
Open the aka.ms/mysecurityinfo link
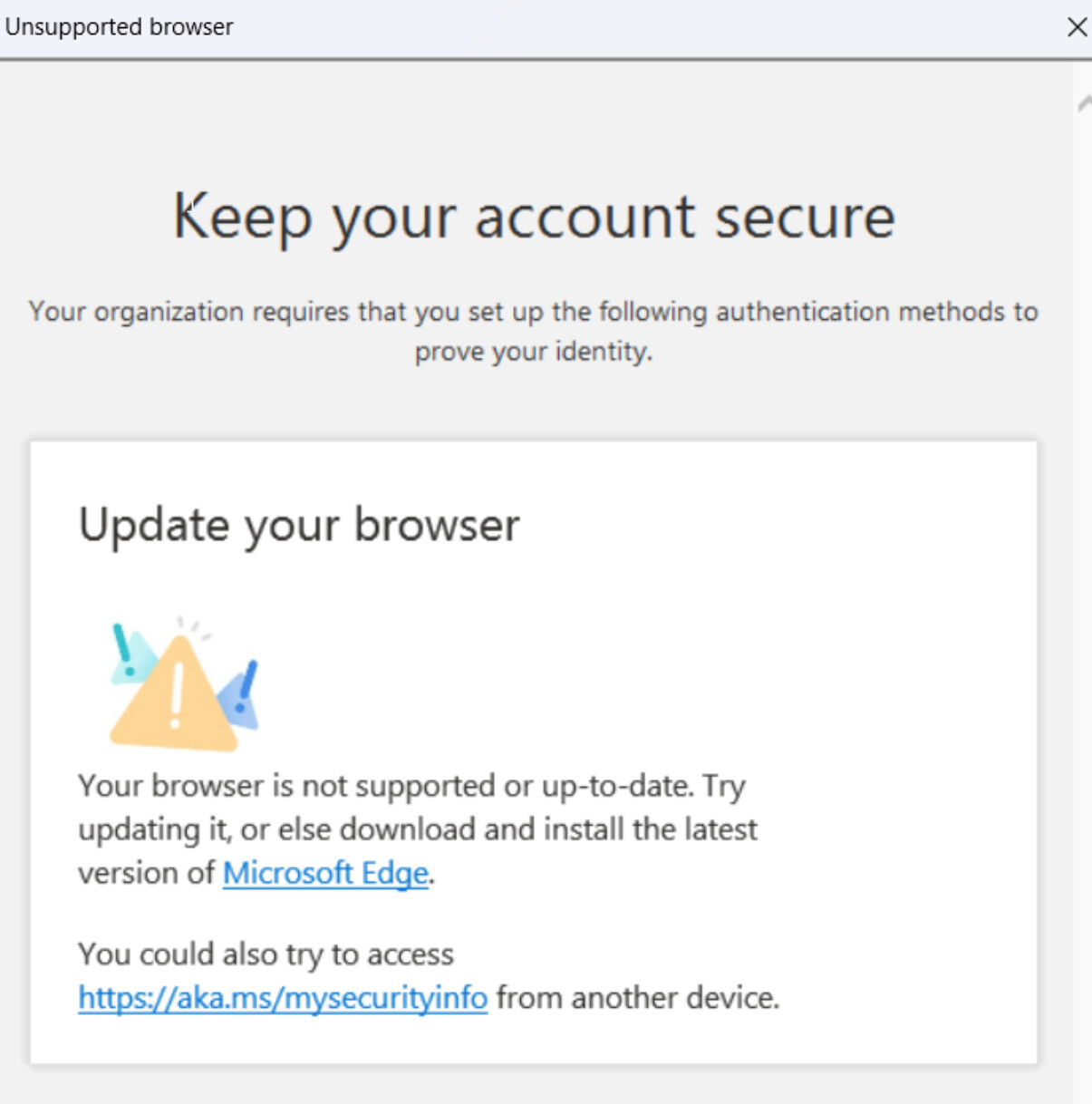pos(283,998)
